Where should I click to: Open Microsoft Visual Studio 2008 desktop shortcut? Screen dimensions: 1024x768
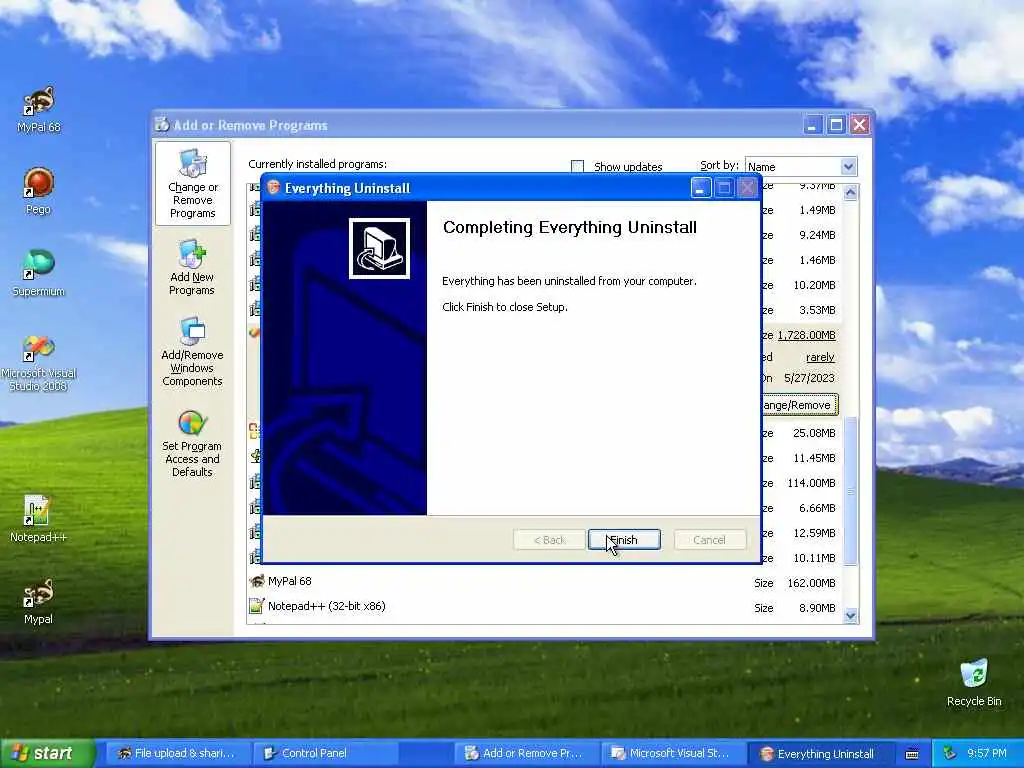(39, 362)
